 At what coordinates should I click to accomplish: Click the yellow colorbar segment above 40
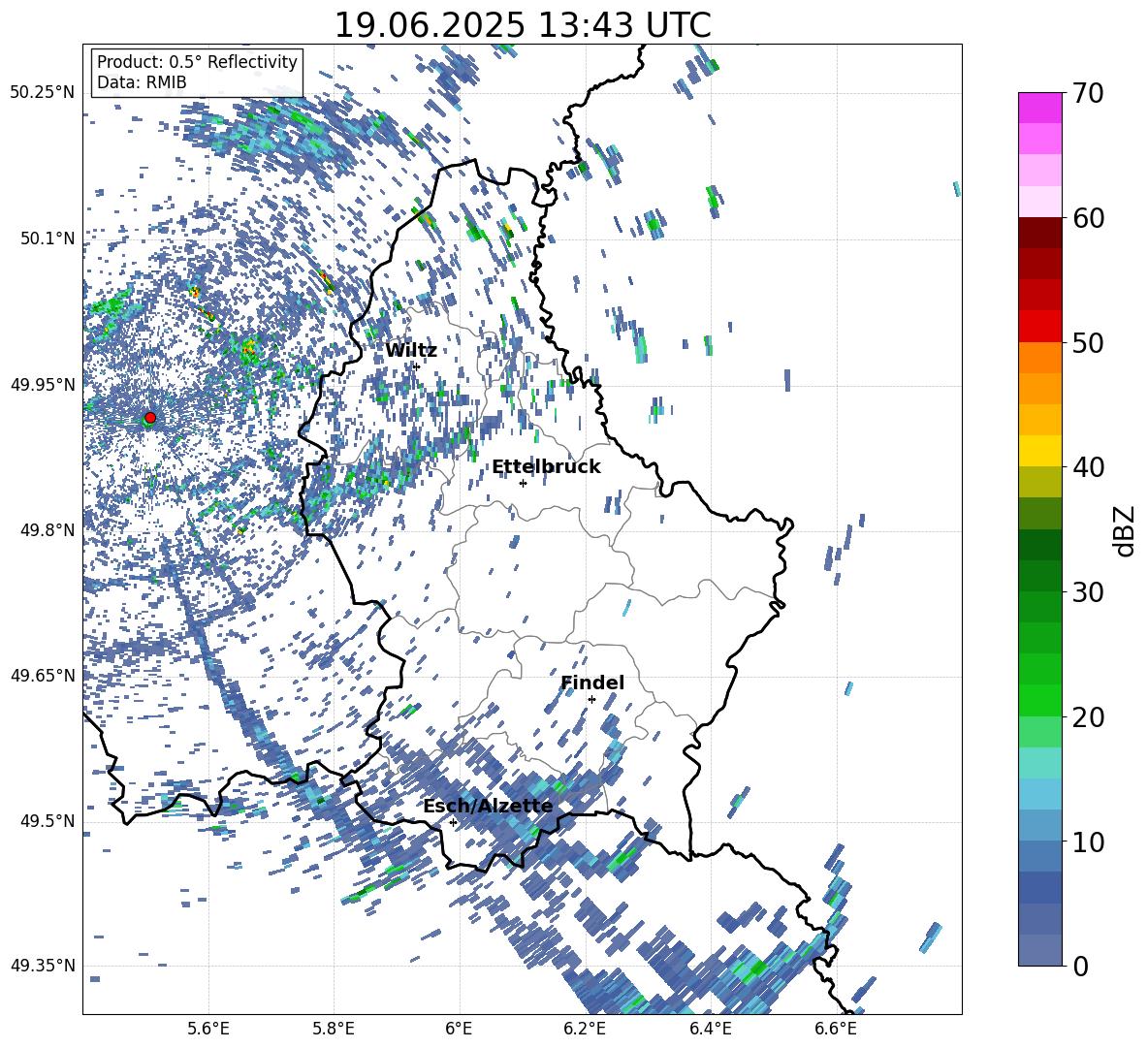1039,451
